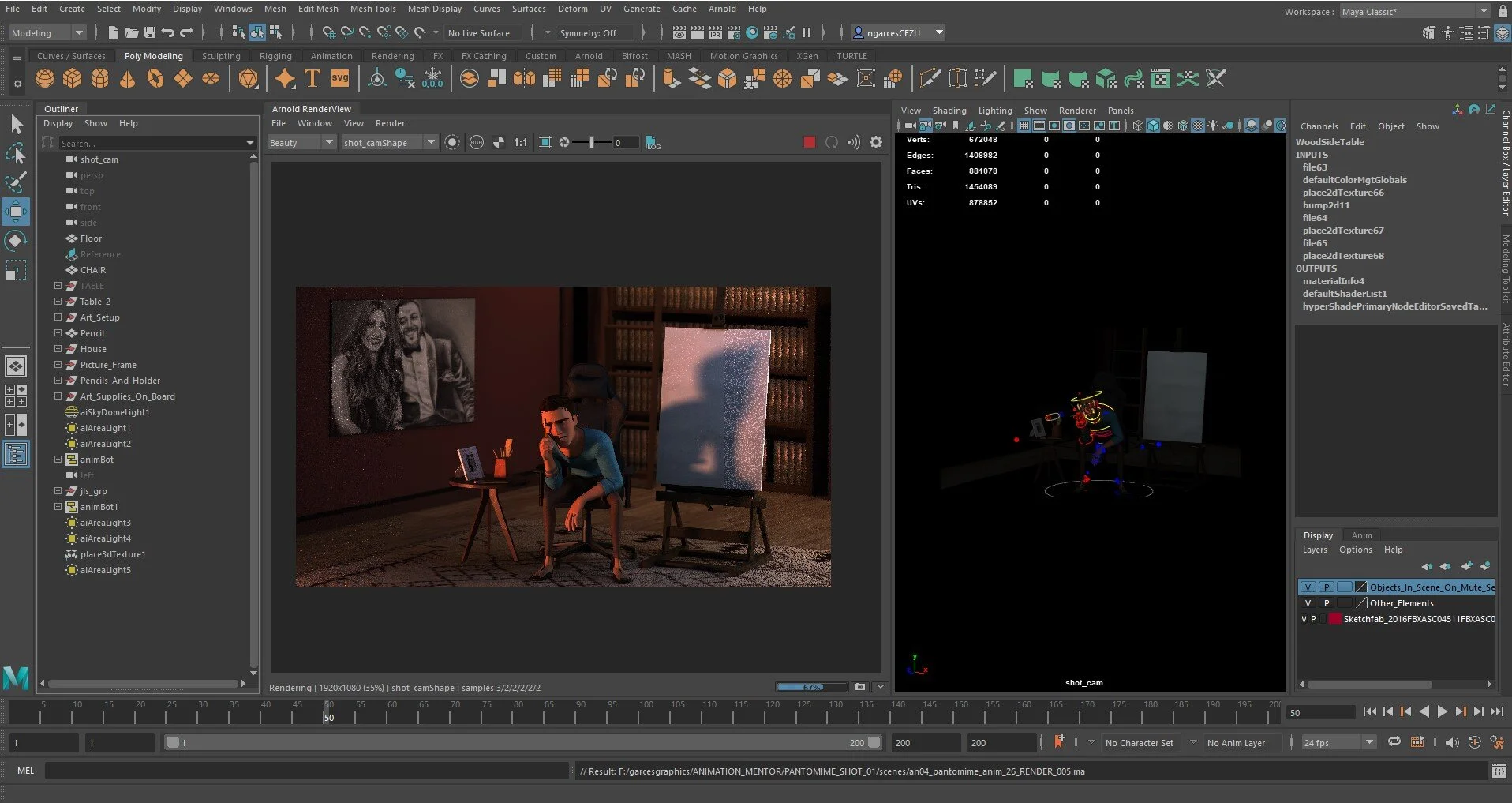This screenshot has width=1512, height=803.
Task: Toggle viewport use-all-lights bulb icon
Action: coord(1213,126)
